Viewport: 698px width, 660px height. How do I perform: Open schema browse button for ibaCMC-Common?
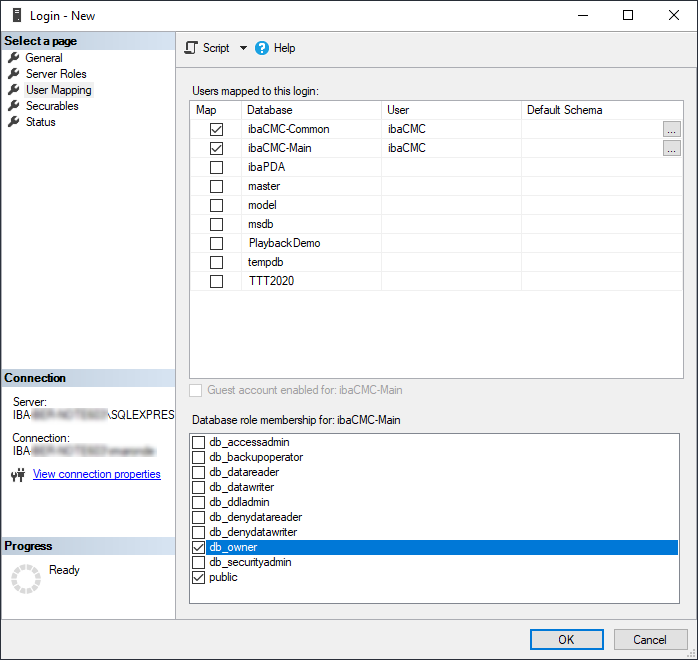coord(671,129)
